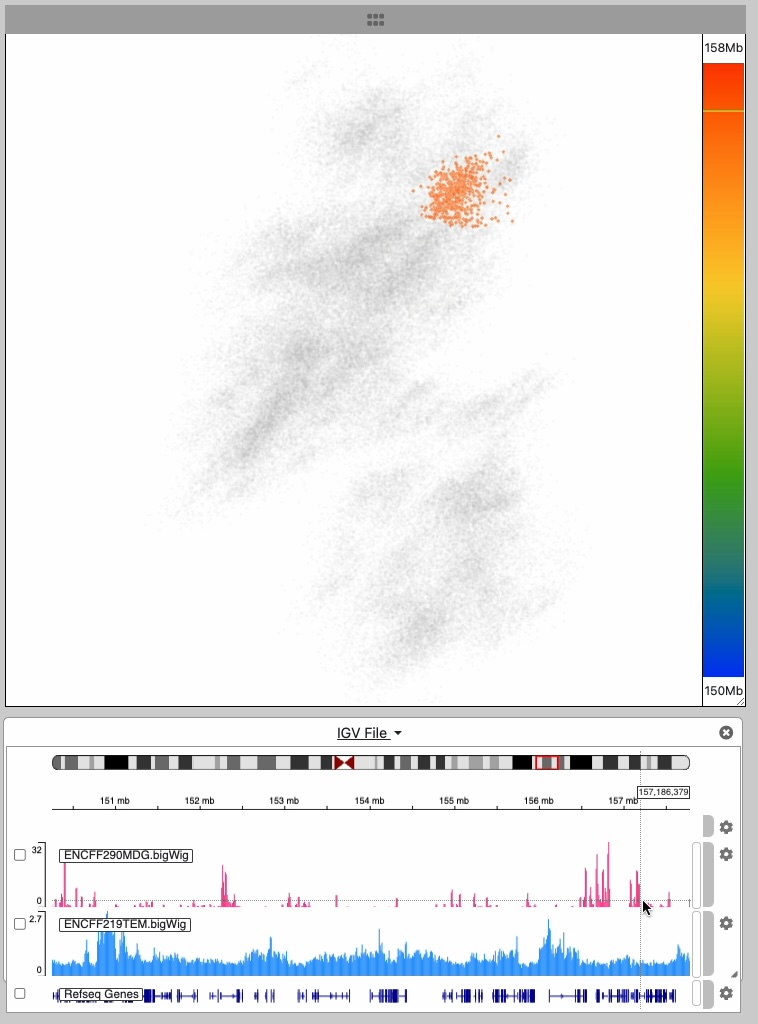
Task: Click the ruler track gear icon
Action: tap(726, 828)
